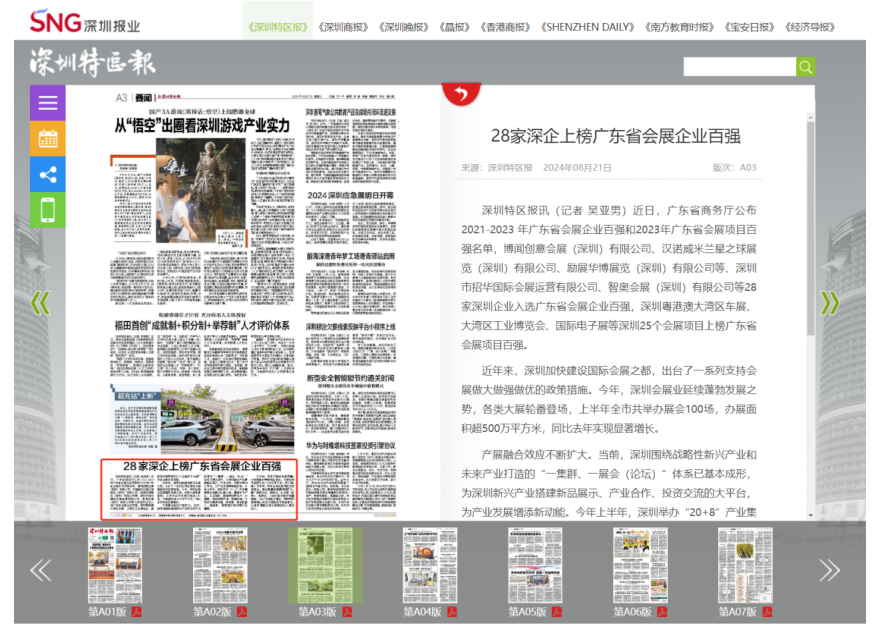Select the 《晶报》 newspaper tab
This screenshot has width=885, height=640.
tap(456, 27)
